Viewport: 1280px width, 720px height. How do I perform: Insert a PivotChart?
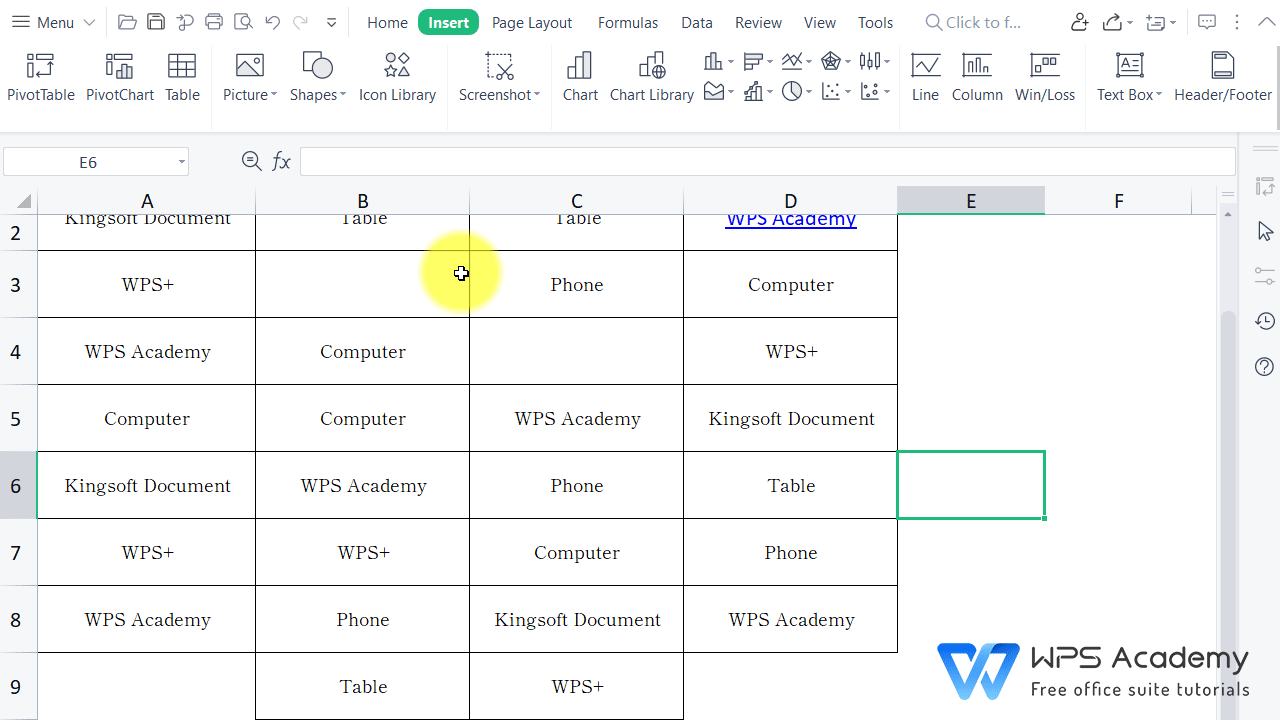120,78
